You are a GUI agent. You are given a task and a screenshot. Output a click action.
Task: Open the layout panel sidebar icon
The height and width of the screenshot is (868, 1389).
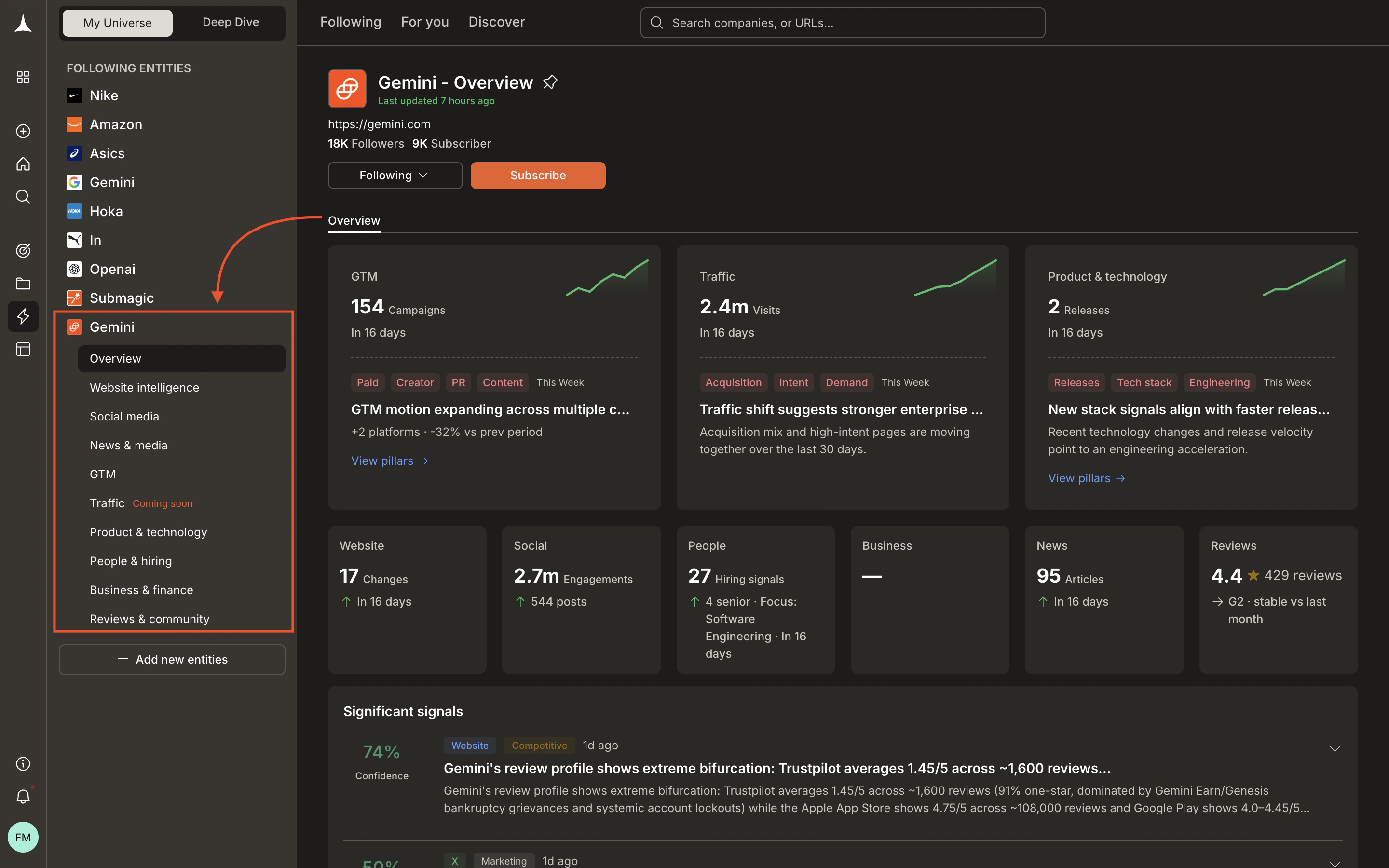23,349
